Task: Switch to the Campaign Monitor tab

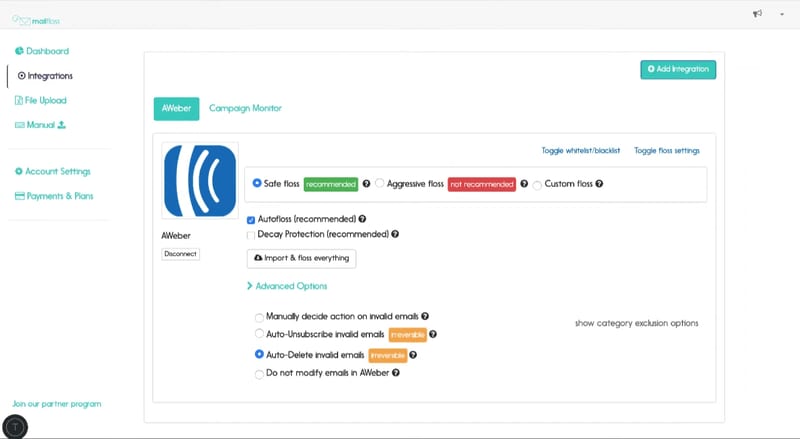Action: pos(245,108)
